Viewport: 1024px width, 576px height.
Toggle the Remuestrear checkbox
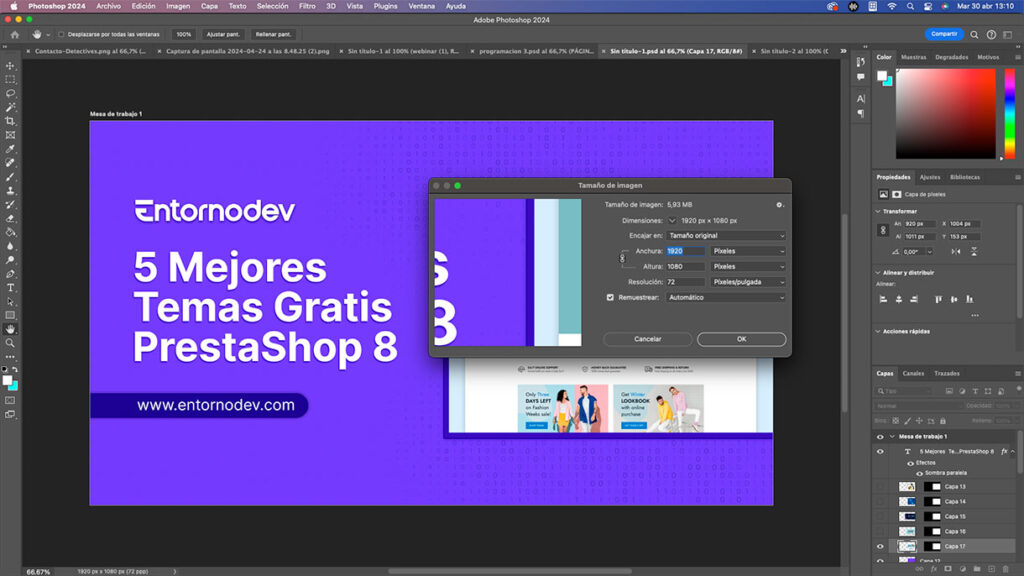coord(610,297)
